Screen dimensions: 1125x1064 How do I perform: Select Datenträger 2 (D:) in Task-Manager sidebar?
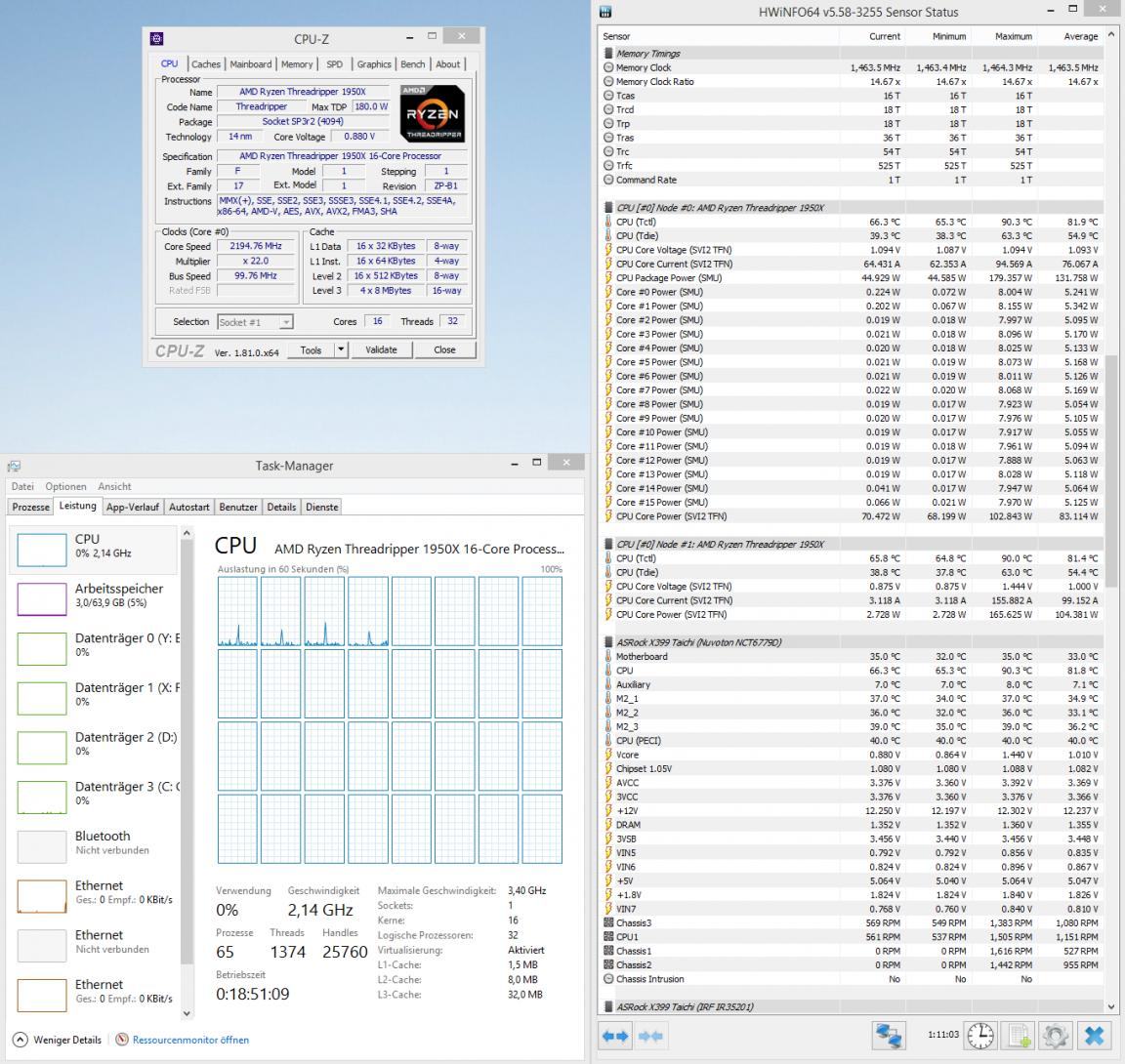point(94,747)
